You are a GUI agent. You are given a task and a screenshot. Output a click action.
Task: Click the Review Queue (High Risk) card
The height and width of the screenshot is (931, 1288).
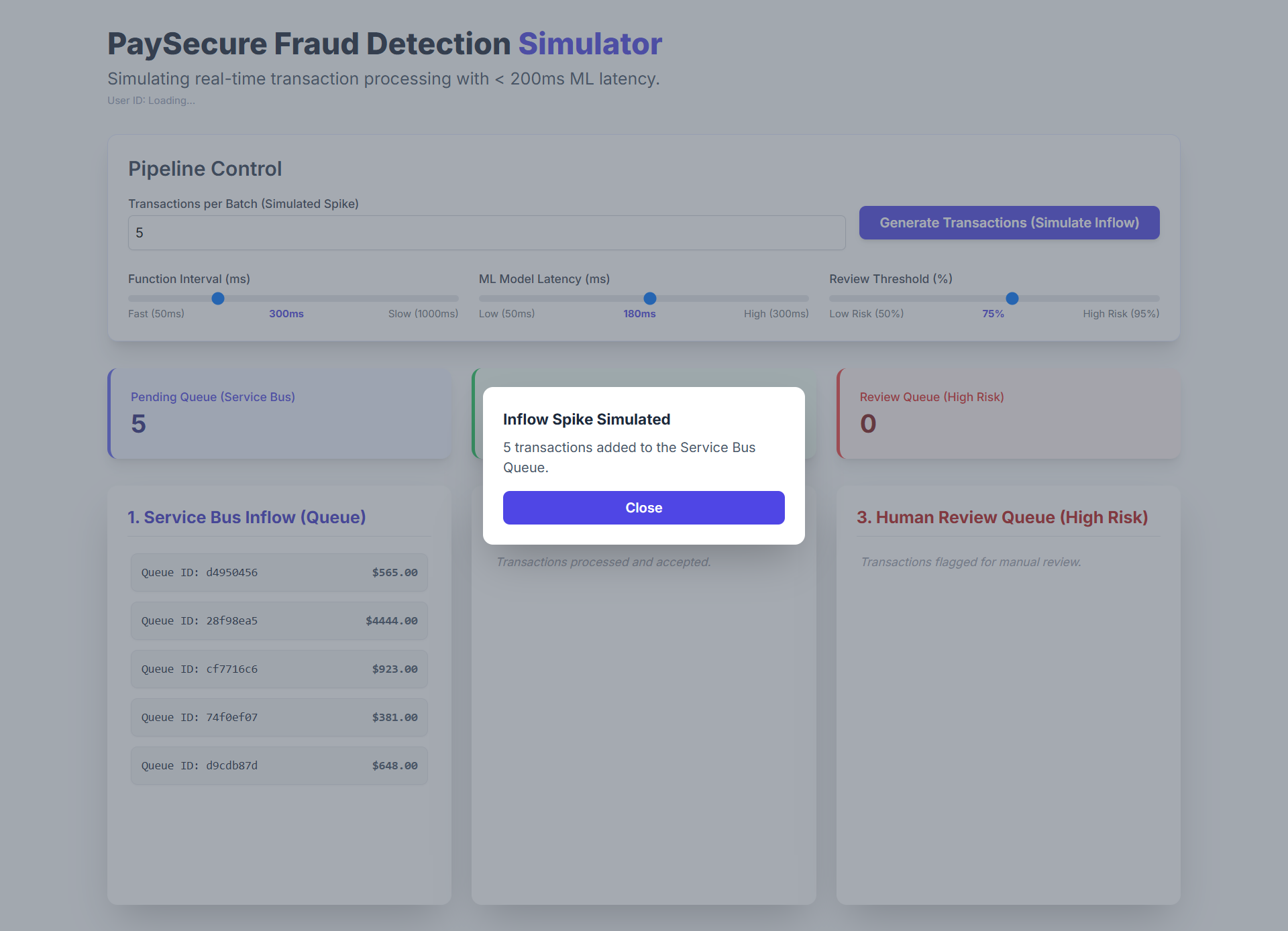tap(1008, 413)
